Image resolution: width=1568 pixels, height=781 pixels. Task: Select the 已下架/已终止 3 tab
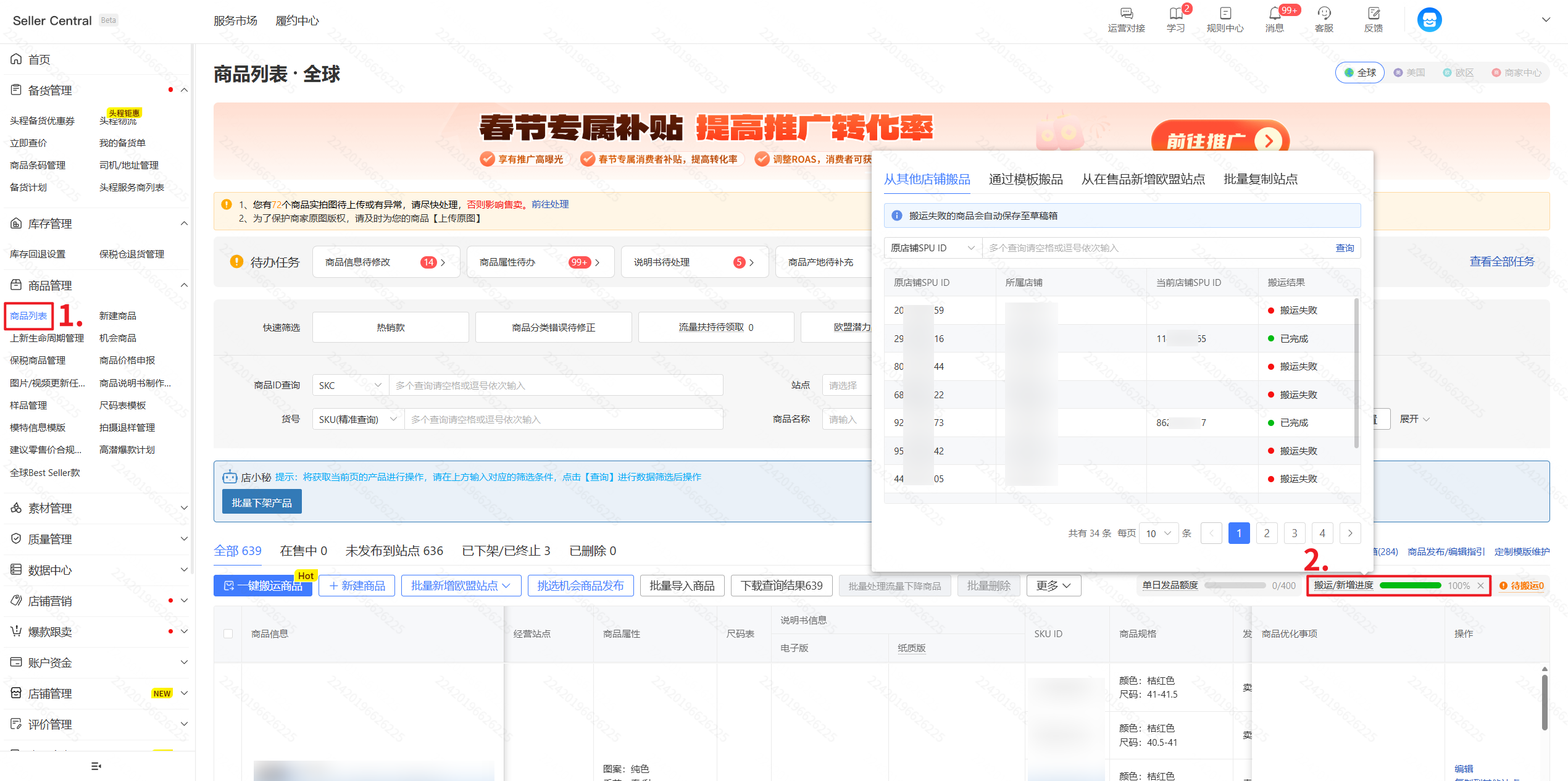pyautogui.click(x=506, y=551)
